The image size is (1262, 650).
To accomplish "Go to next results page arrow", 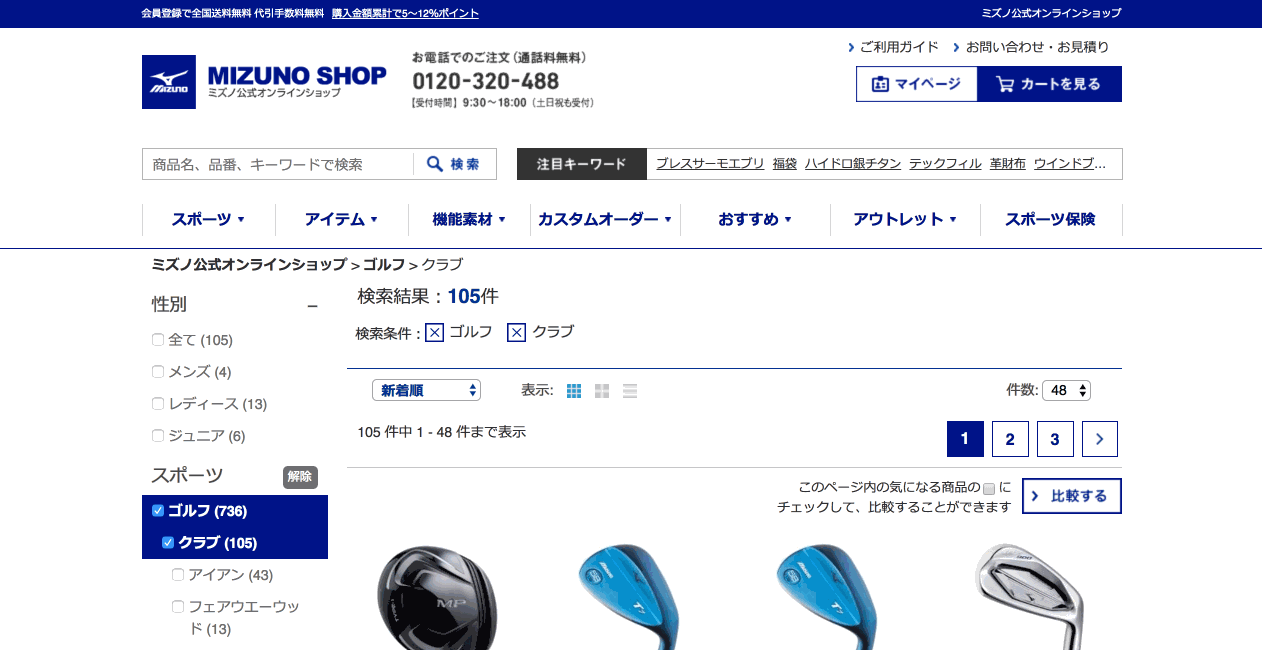I will click(1100, 439).
